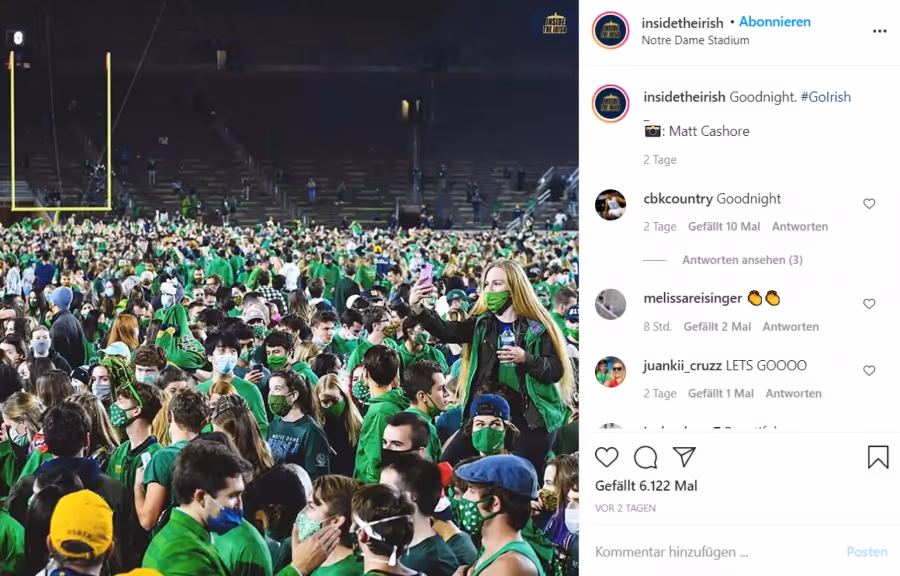The height and width of the screenshot is (576, 900).
Task: Open cbkcountry's profile picture
Action: pyautogui.click(x=610, y=205)
